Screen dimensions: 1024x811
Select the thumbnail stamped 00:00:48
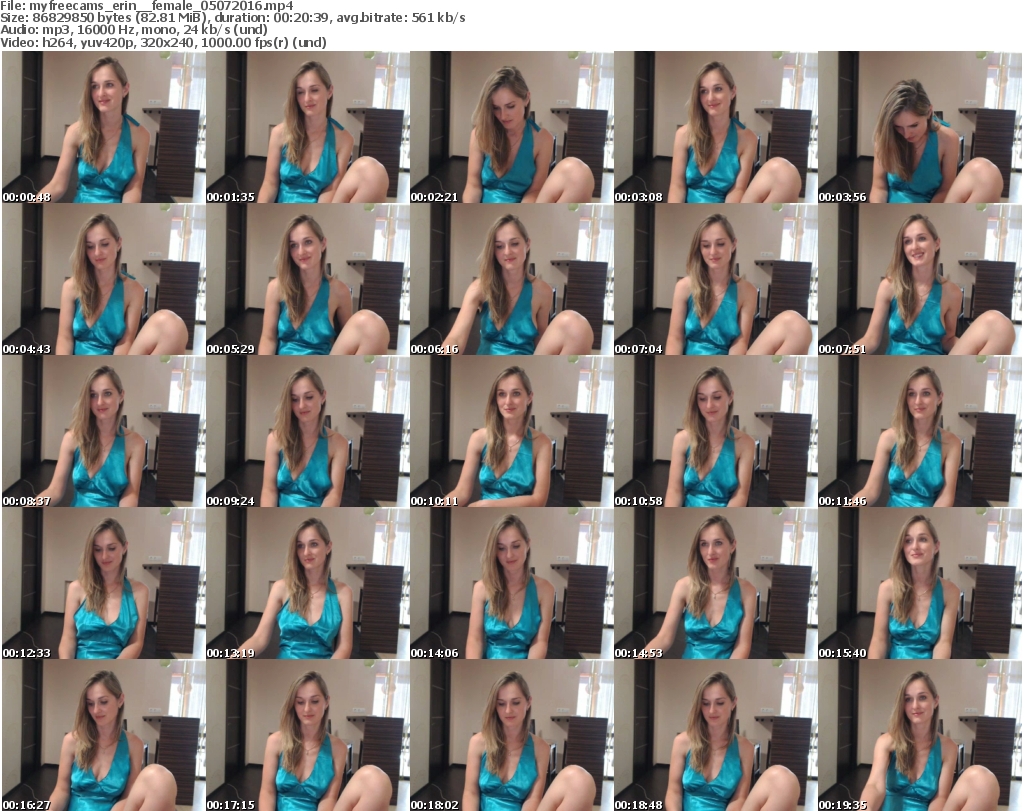103,127
